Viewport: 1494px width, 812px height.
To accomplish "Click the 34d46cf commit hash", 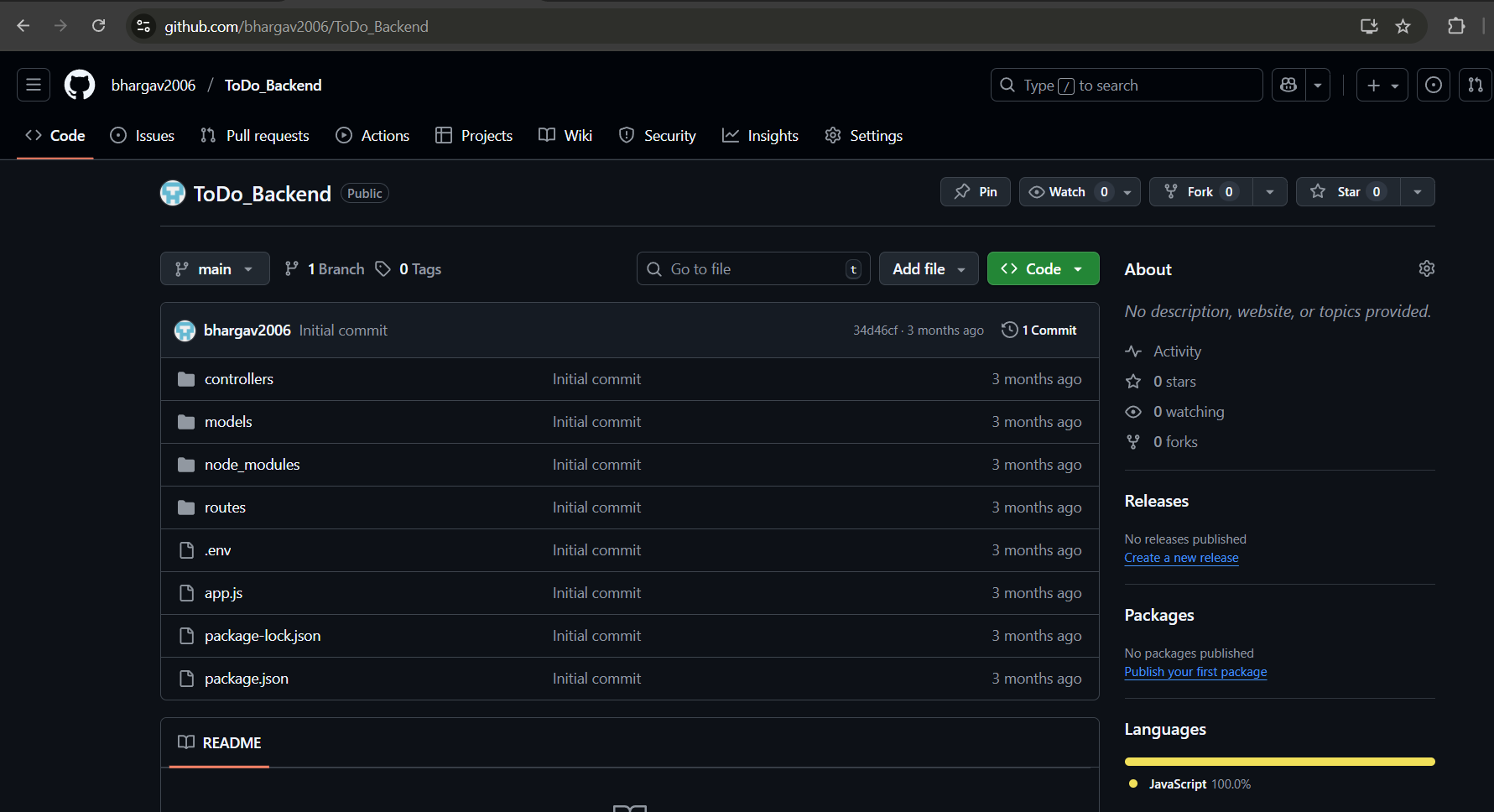I will (875, 331).
